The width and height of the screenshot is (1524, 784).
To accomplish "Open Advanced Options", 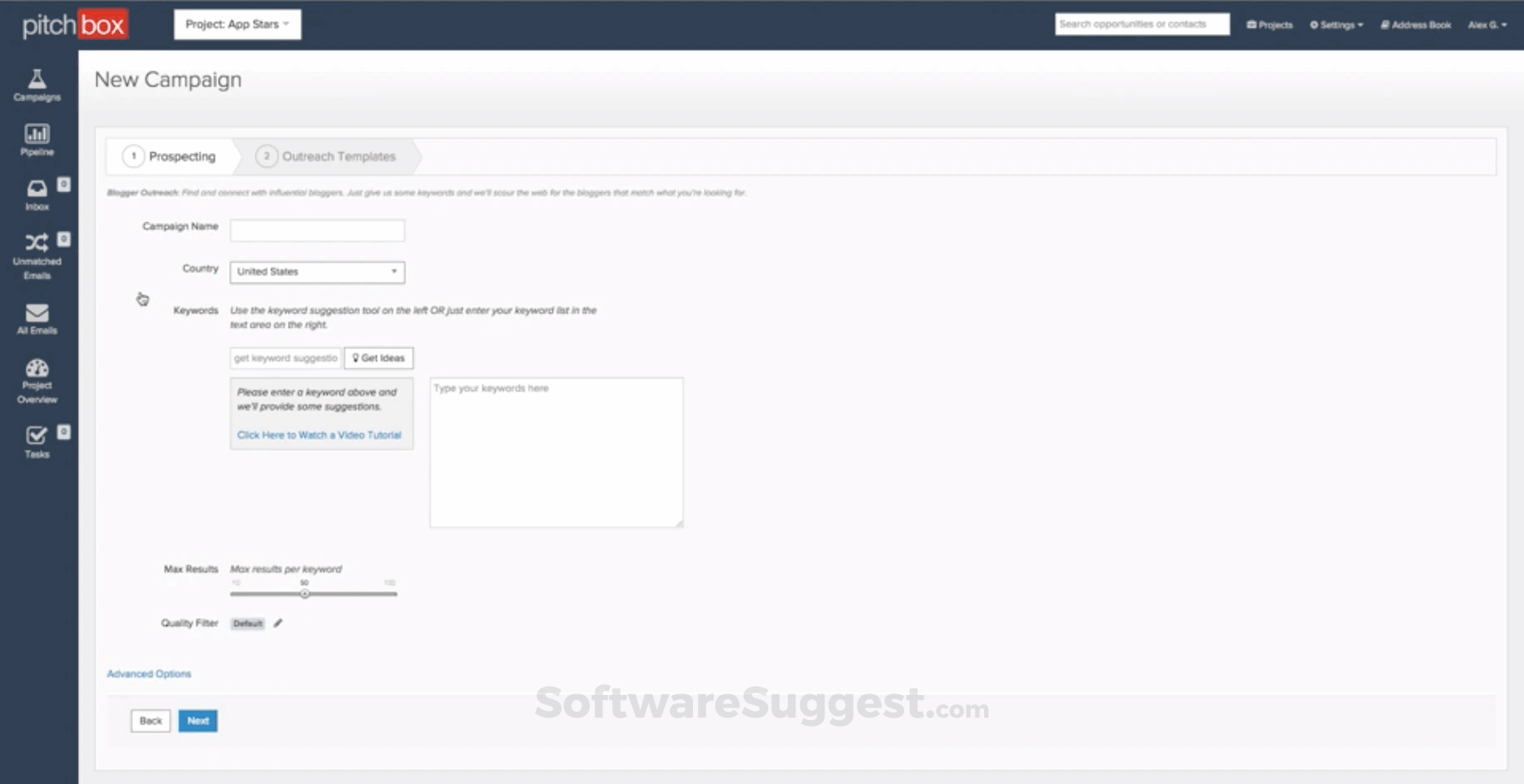I will [x=149, y=673].
